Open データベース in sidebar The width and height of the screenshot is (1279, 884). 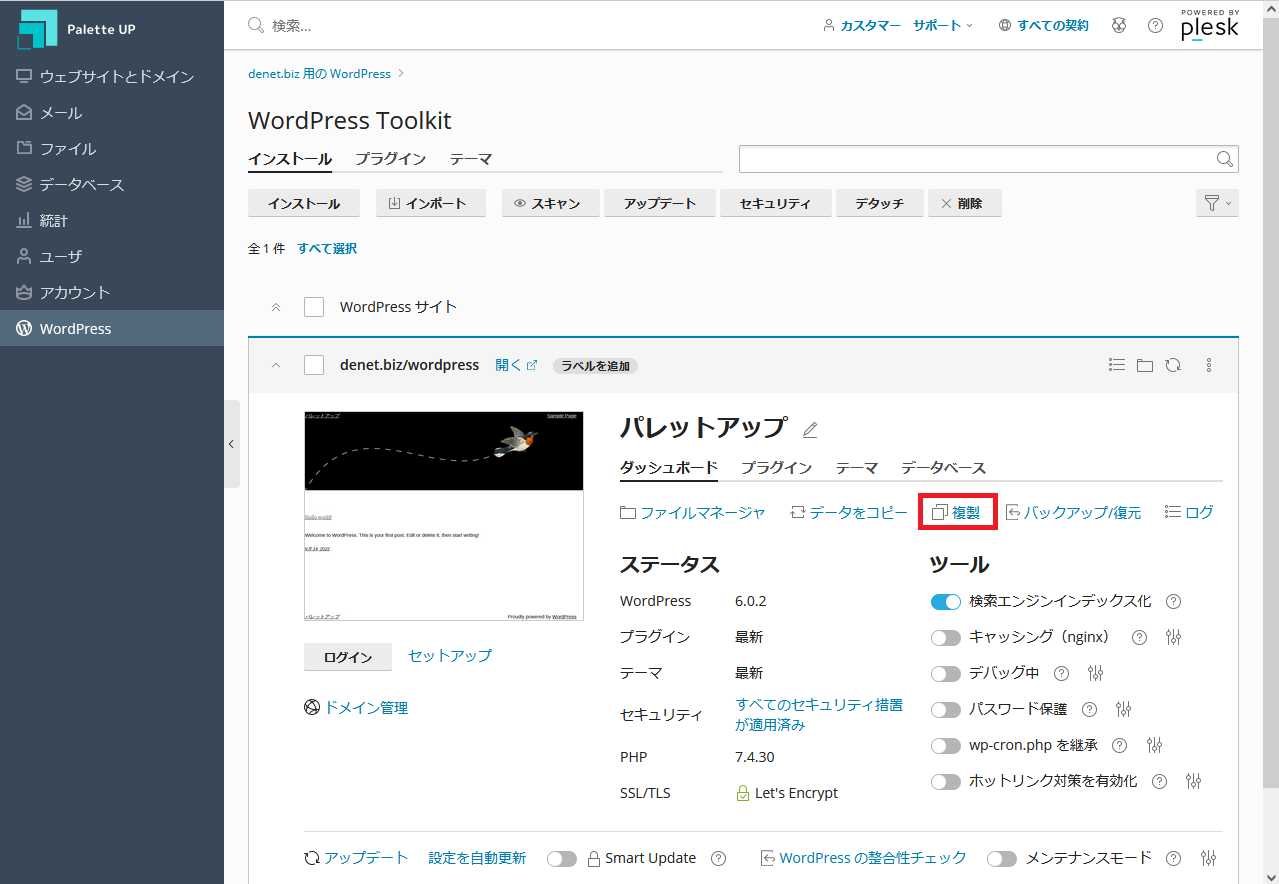(112, 184)
